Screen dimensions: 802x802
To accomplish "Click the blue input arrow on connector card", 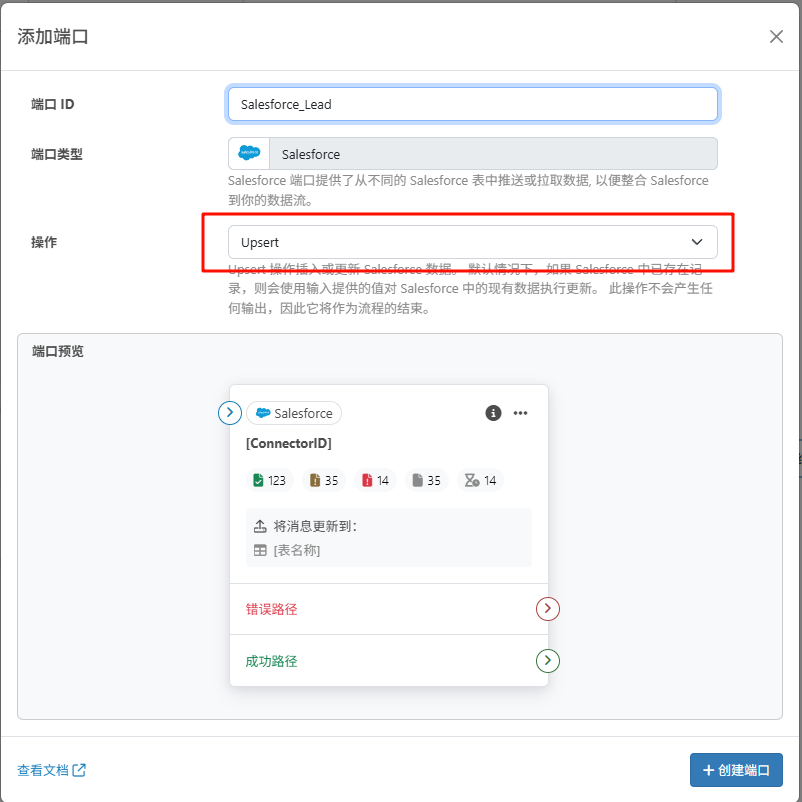I will (x=230, y=412).
